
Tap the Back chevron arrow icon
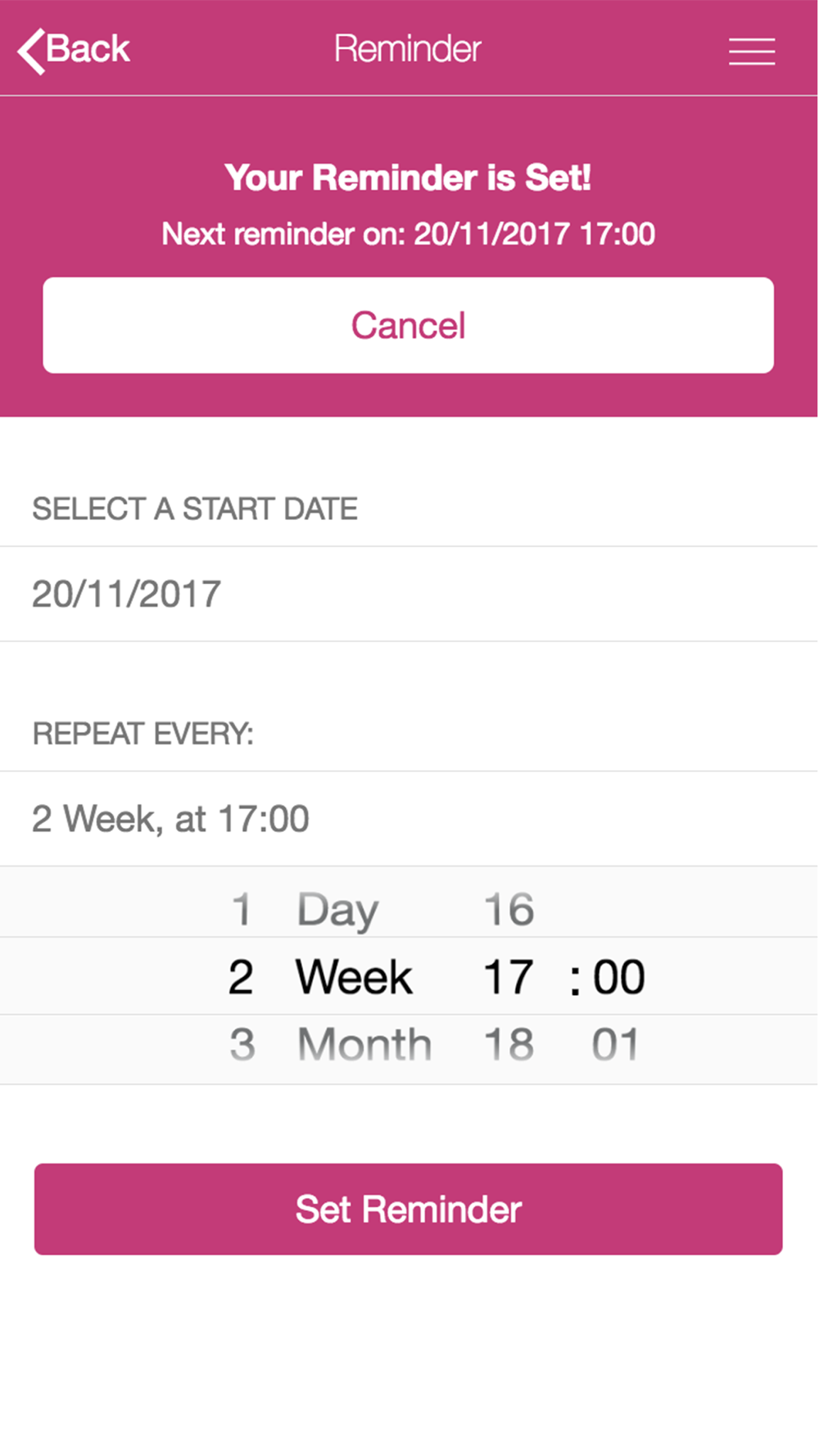click(30, 51)
